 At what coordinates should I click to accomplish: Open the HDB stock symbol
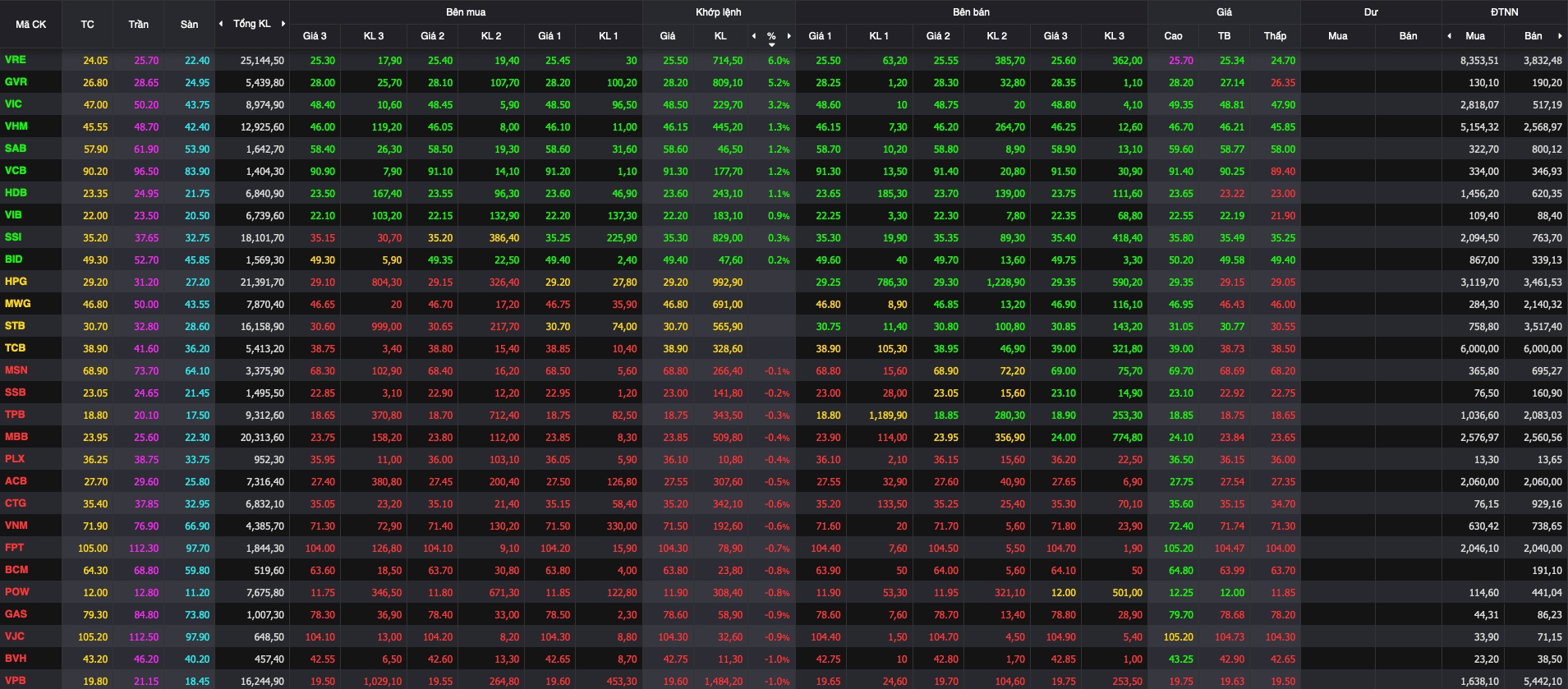pos(16,193)
